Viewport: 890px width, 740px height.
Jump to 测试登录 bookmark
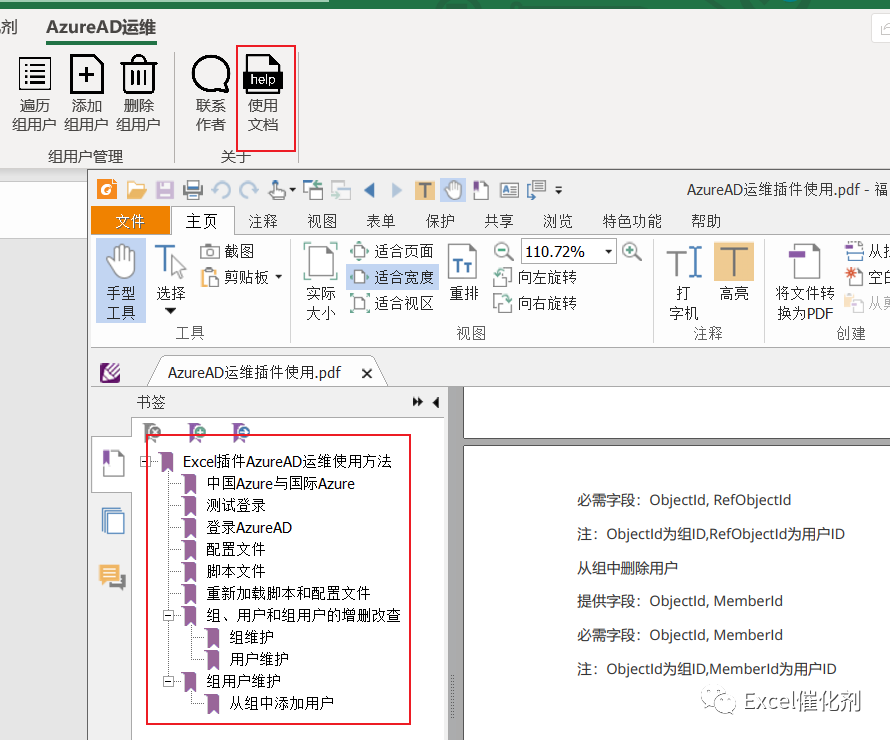click(x=236, y=505)
